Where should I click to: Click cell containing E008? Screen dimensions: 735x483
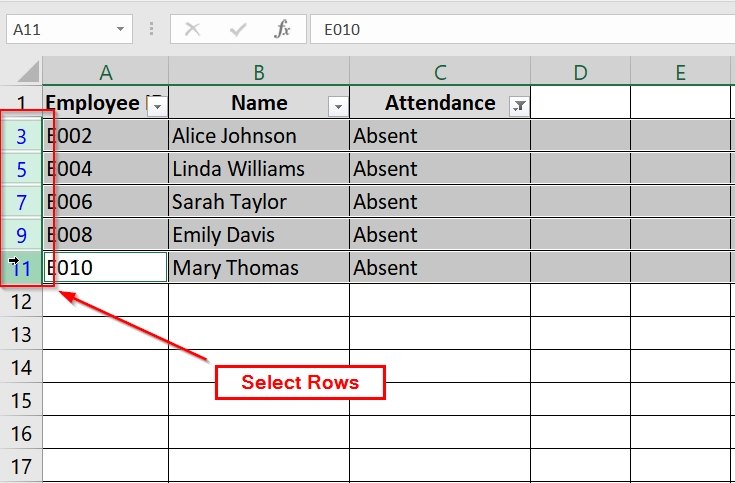105,234
